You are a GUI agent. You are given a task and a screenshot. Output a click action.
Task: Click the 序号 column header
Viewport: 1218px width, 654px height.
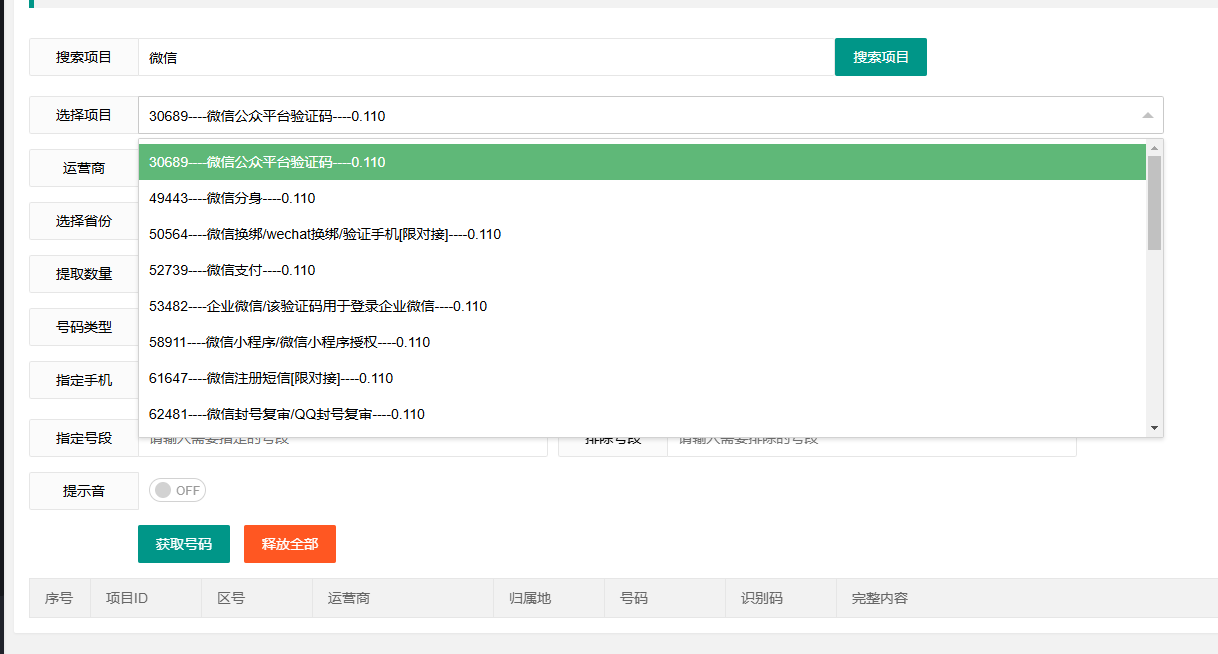(x=60, y=598)
